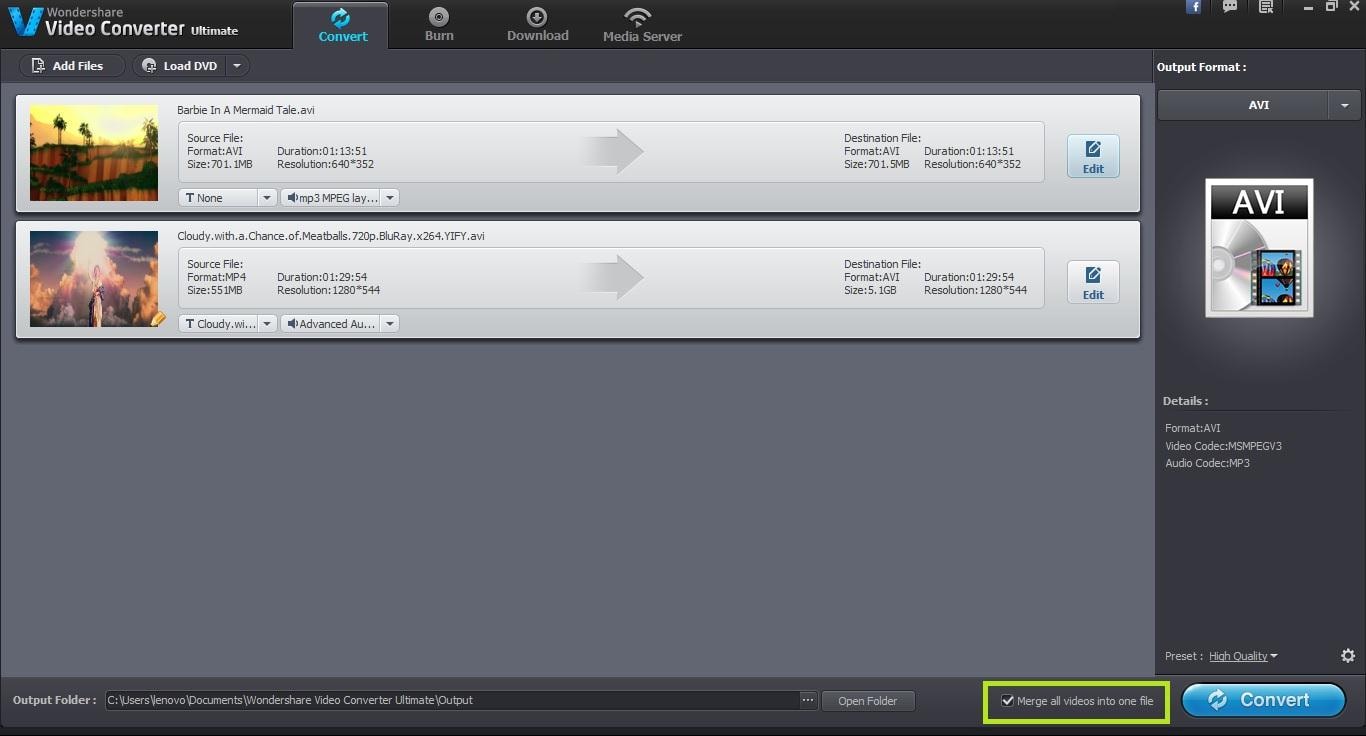
Task: Click the Cloudy.with.a.Chance.of.Meatballs file name
Action: 331,236
